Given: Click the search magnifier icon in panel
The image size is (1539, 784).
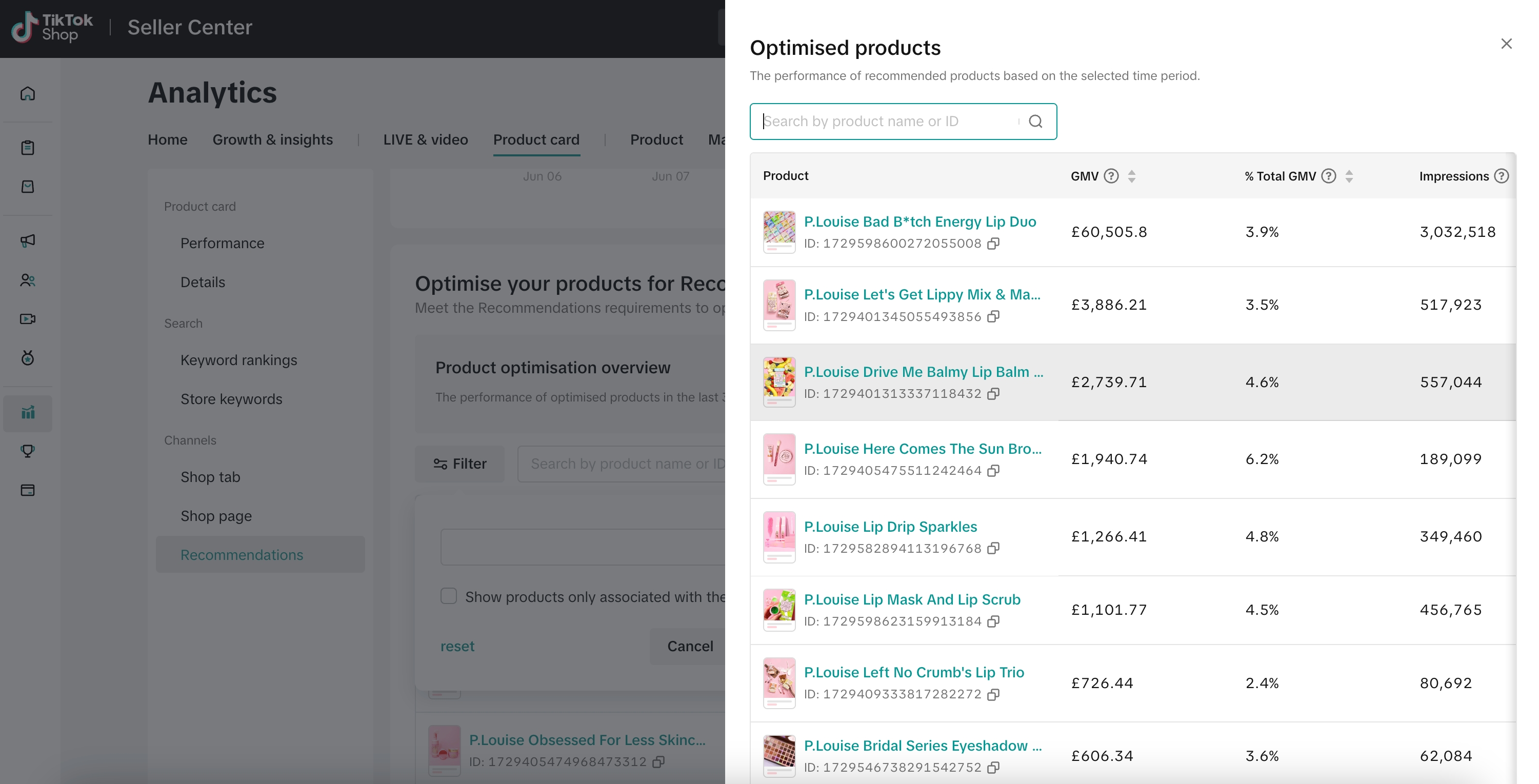Looking at the screenshot, I should (1035, 122).
